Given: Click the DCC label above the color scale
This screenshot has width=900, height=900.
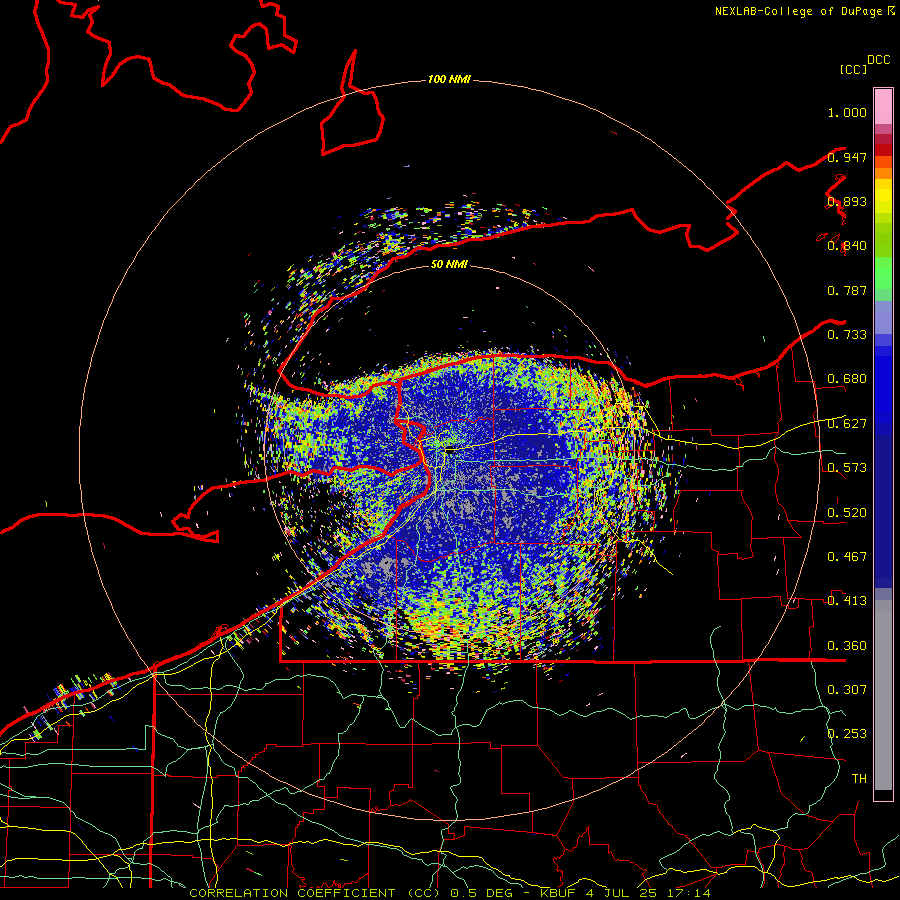Looking at the screenshot, I should click(879, 60).
